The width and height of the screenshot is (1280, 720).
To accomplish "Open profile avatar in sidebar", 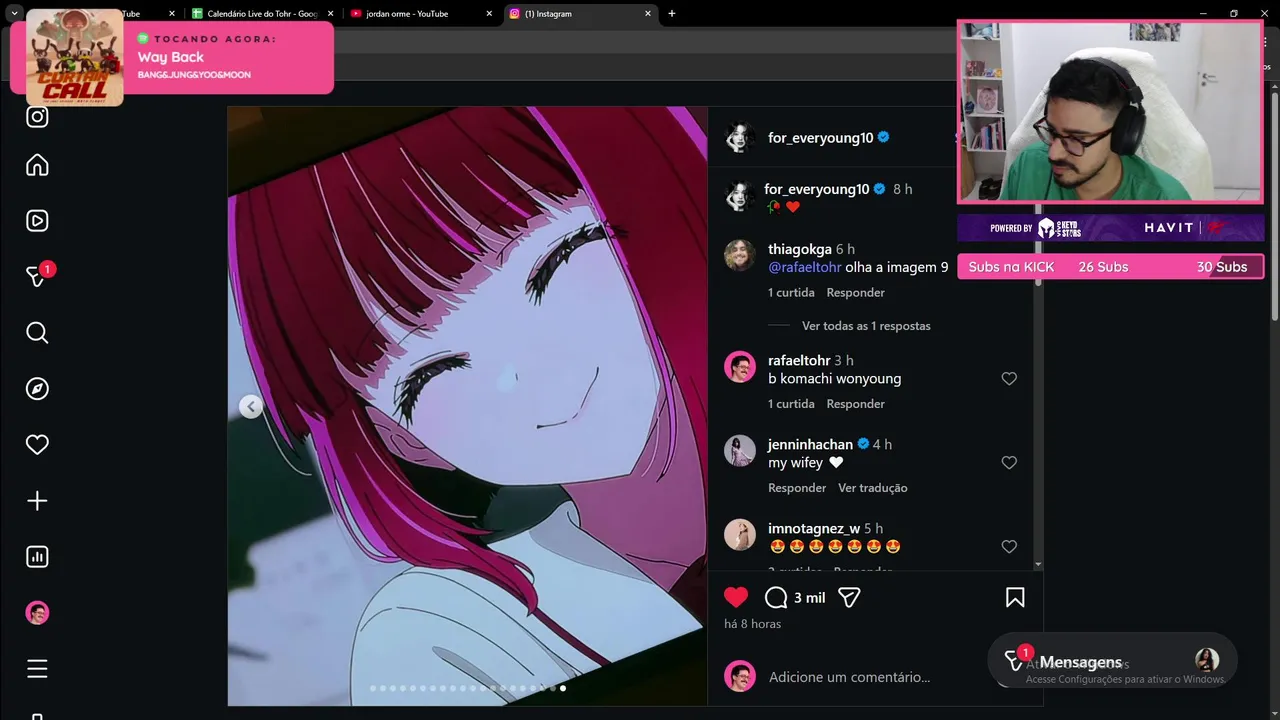I will pyautogui.click(x=37, y=613).
